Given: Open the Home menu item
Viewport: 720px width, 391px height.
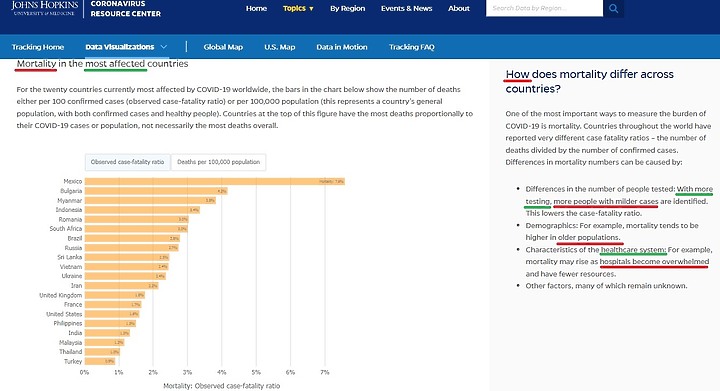Looking at the screenshot, I should click(256, 8).
